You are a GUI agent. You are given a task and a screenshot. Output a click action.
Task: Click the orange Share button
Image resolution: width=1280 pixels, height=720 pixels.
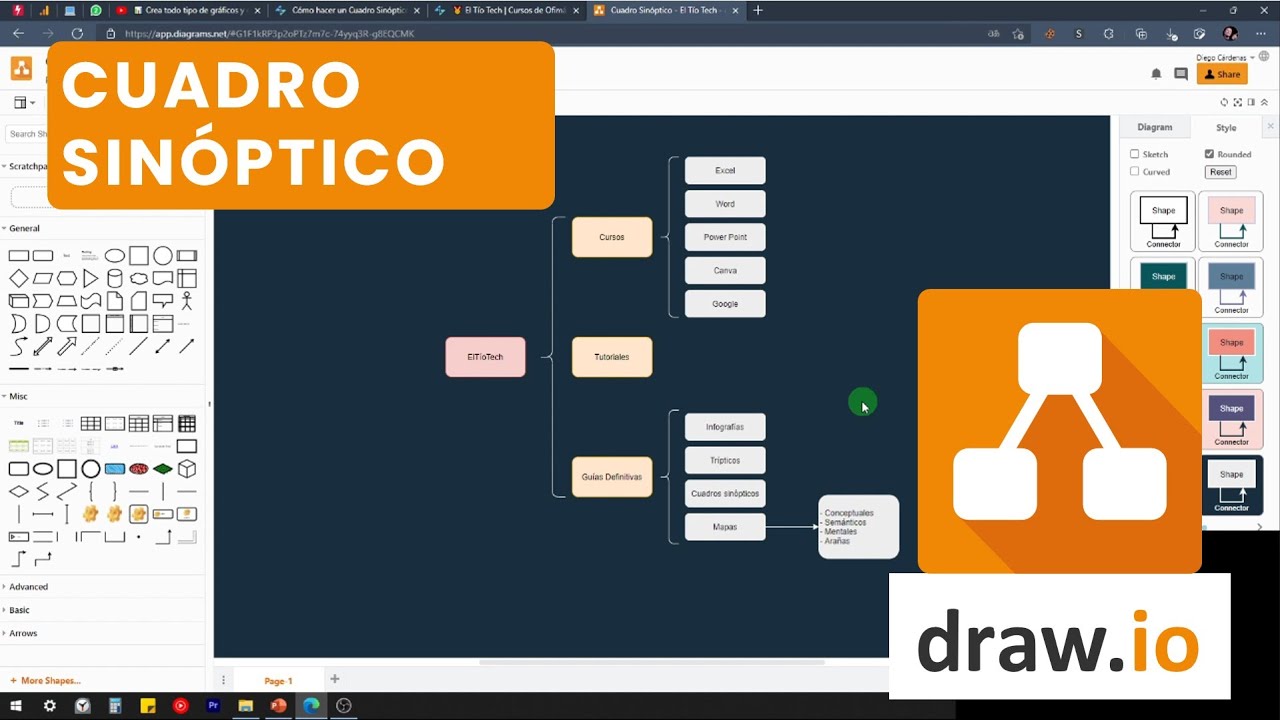[x=1222, y=74]
